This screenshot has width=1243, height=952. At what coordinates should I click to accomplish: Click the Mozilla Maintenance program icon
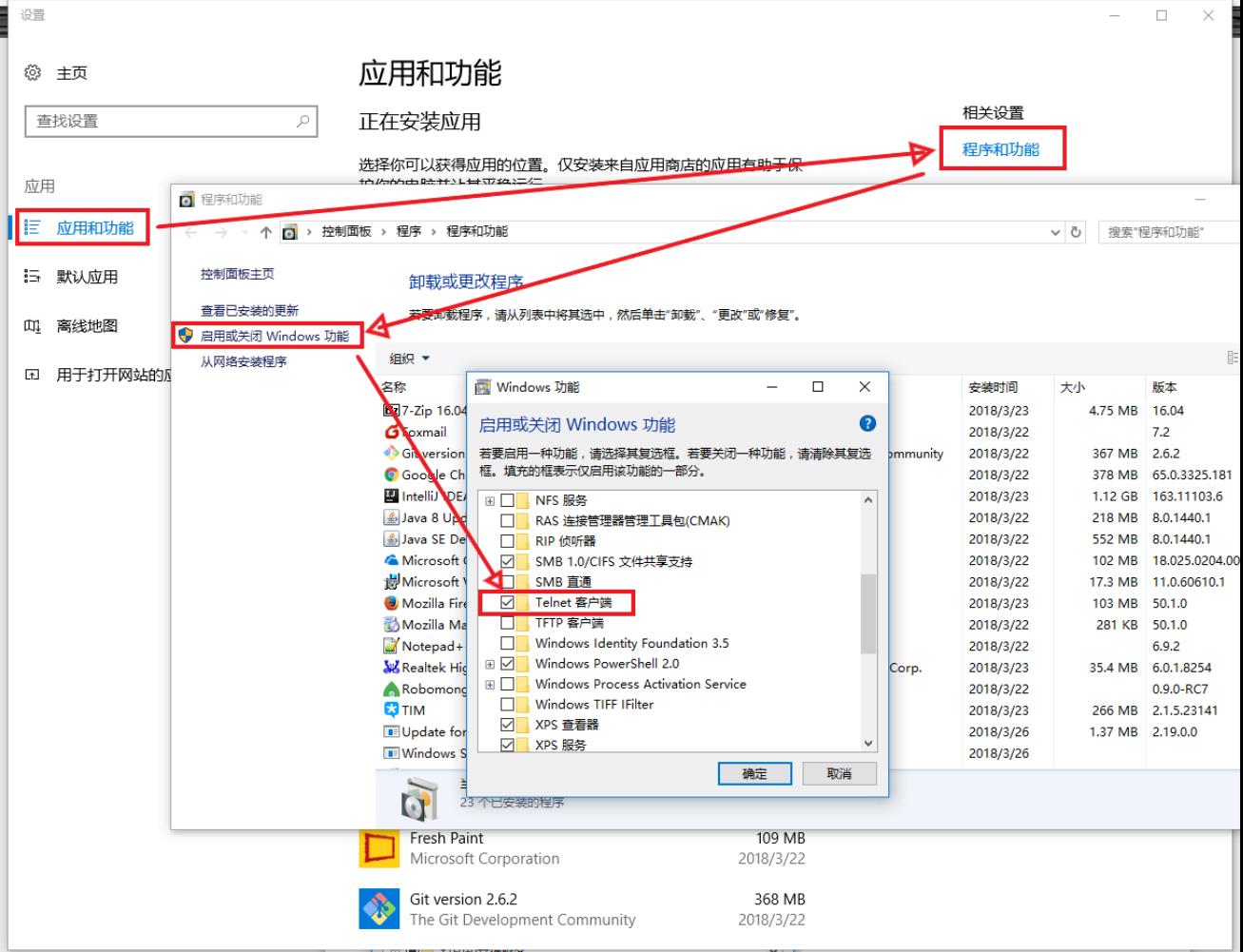click(x=391, y=625)
